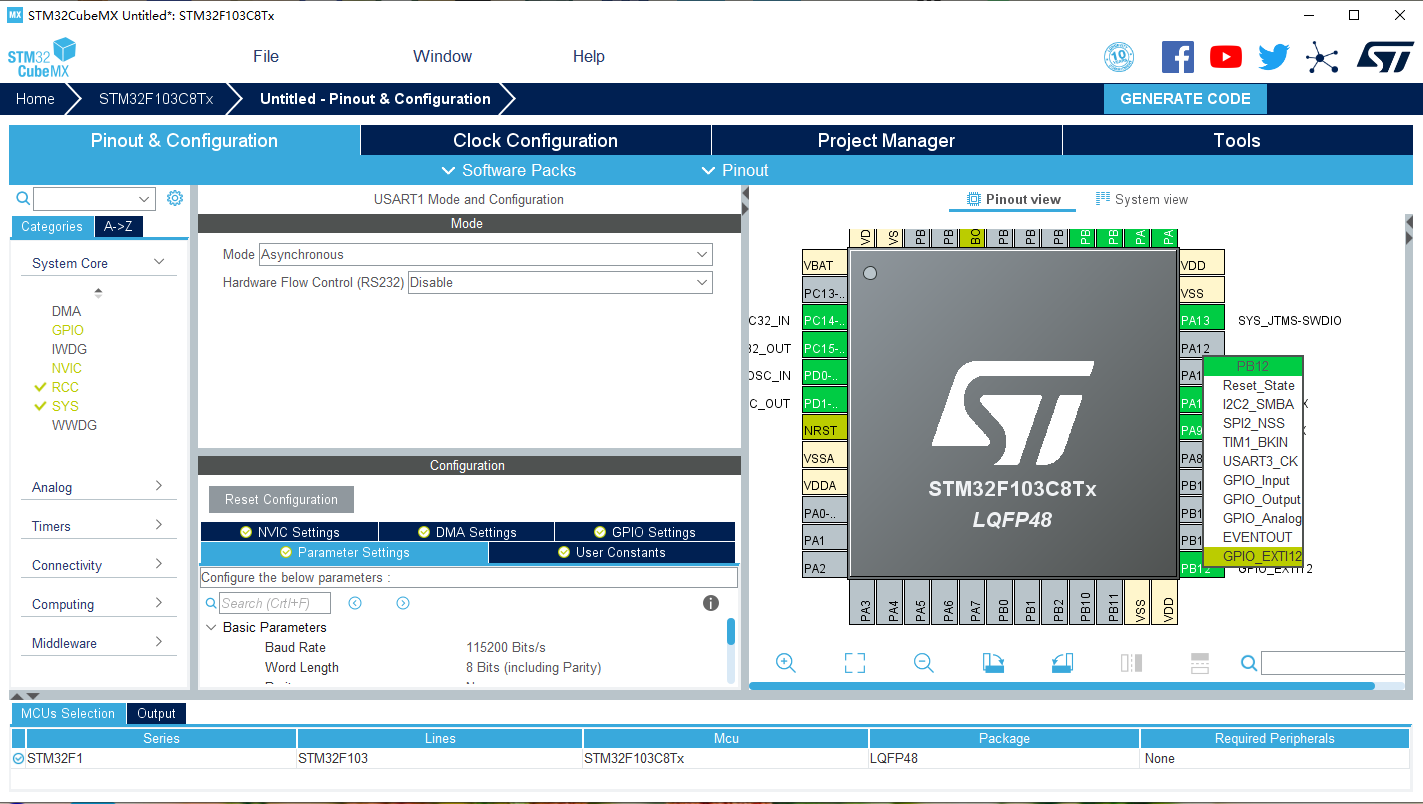Expand the Timers category
1423x804 pixels.
coord(159,525)
